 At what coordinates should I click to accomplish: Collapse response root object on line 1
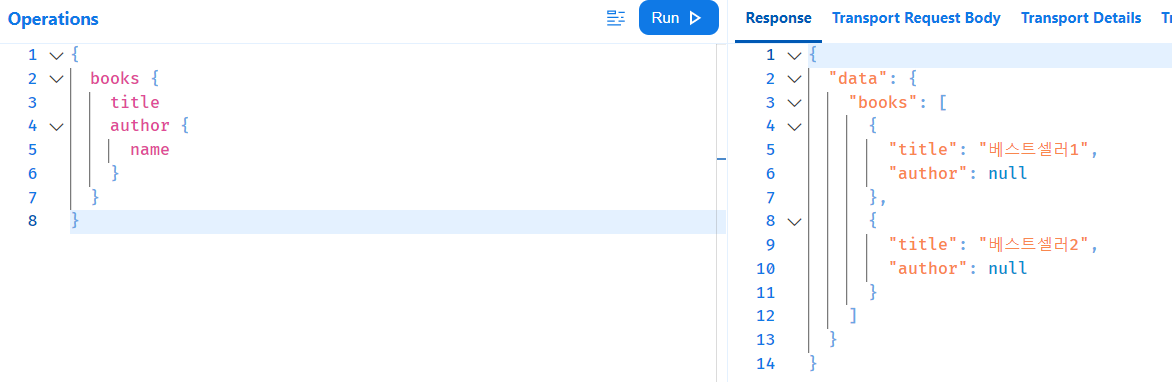[795, 55]
